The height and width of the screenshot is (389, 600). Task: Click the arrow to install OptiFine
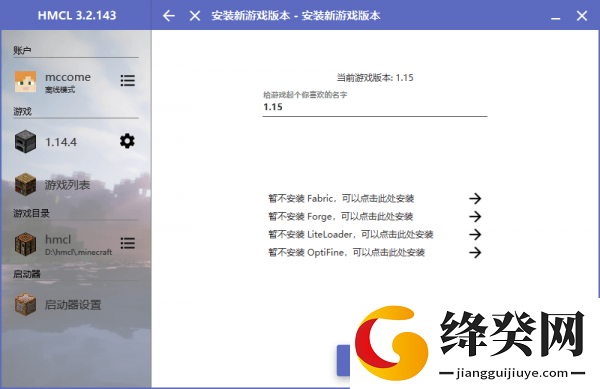tap(475, 252)
